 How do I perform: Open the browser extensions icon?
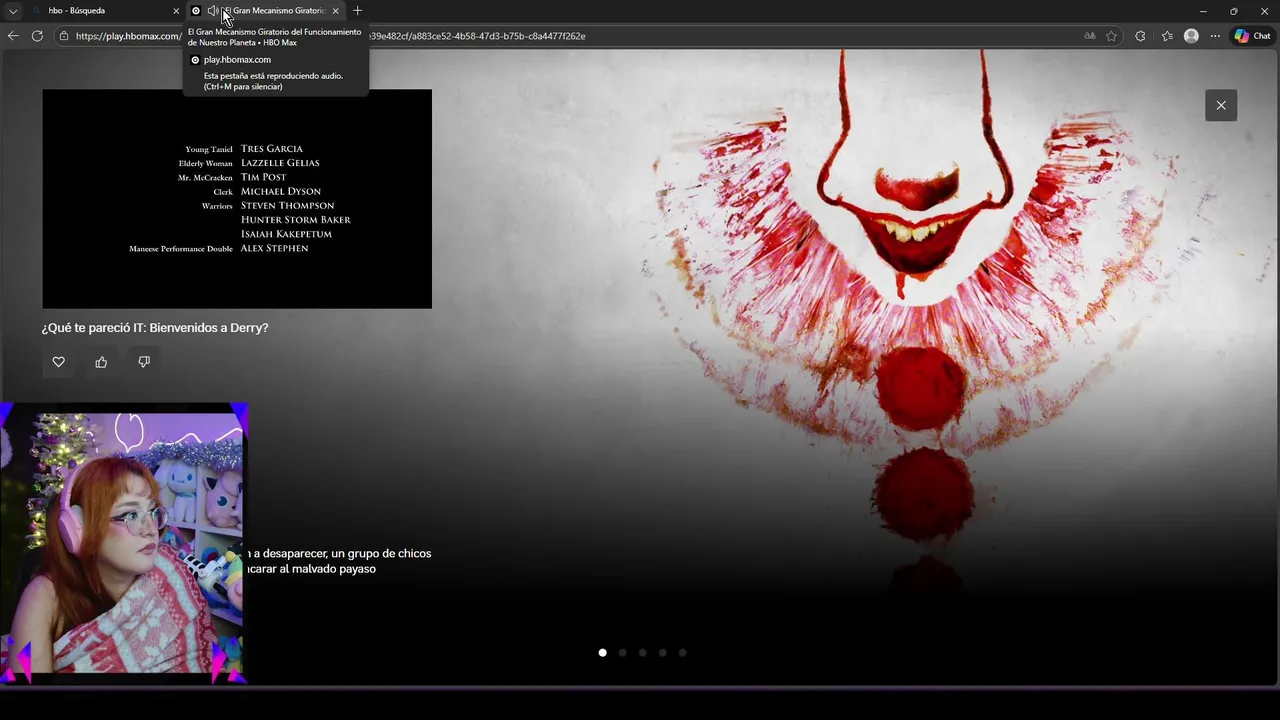point(1140,36)
